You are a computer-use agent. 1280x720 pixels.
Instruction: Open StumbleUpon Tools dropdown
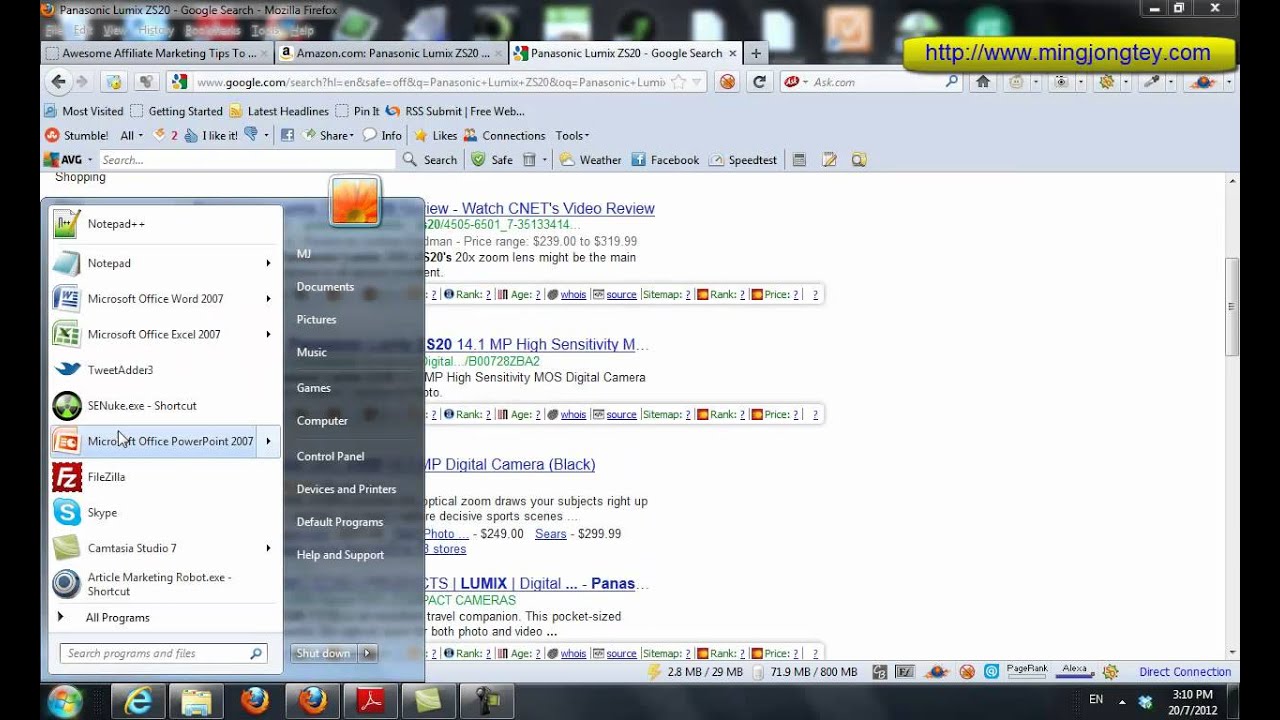(572, 135)
